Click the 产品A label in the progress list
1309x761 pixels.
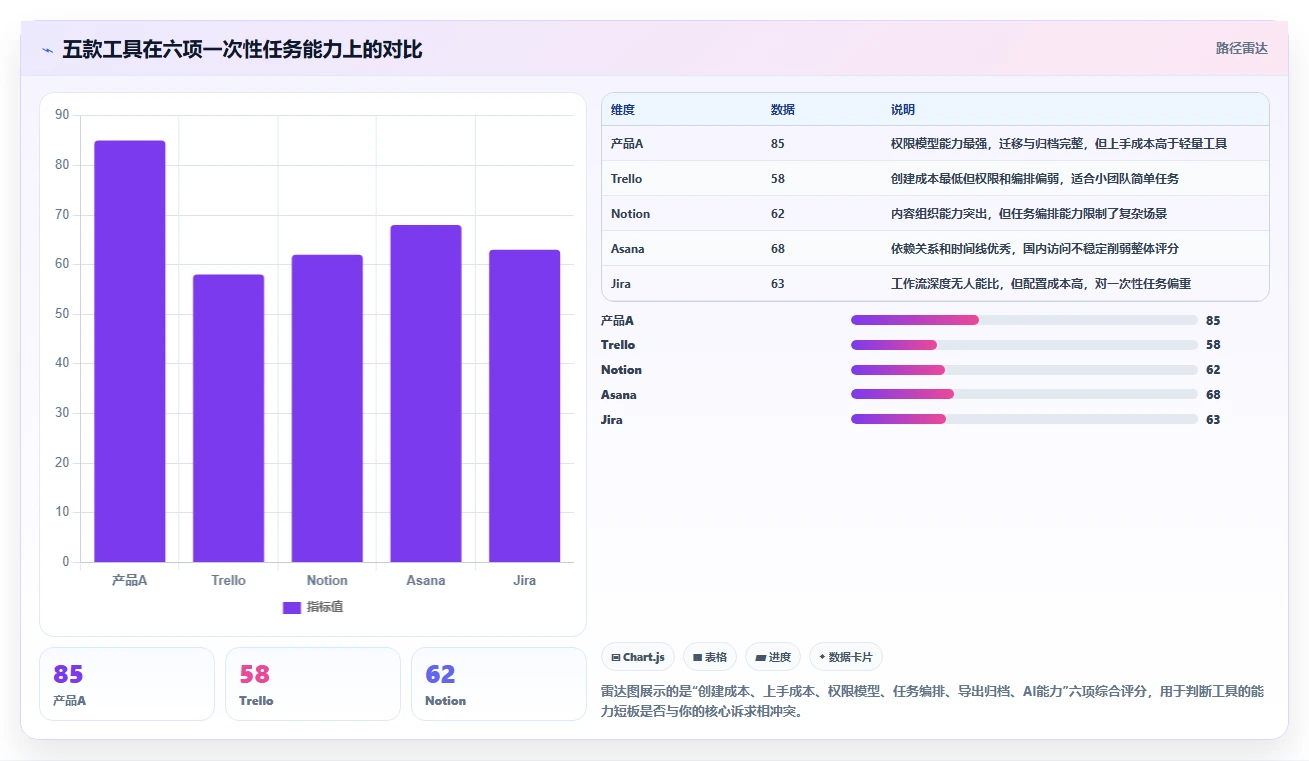(617, 321)
